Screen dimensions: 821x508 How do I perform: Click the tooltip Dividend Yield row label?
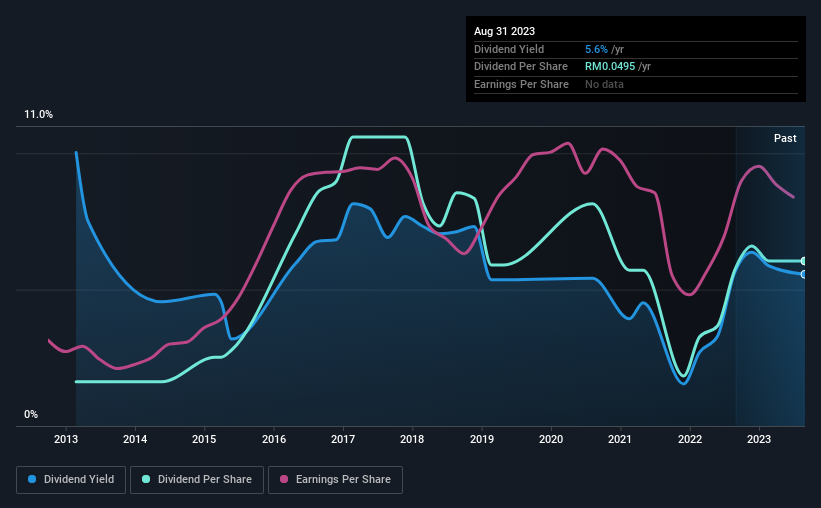pos(509,49)
